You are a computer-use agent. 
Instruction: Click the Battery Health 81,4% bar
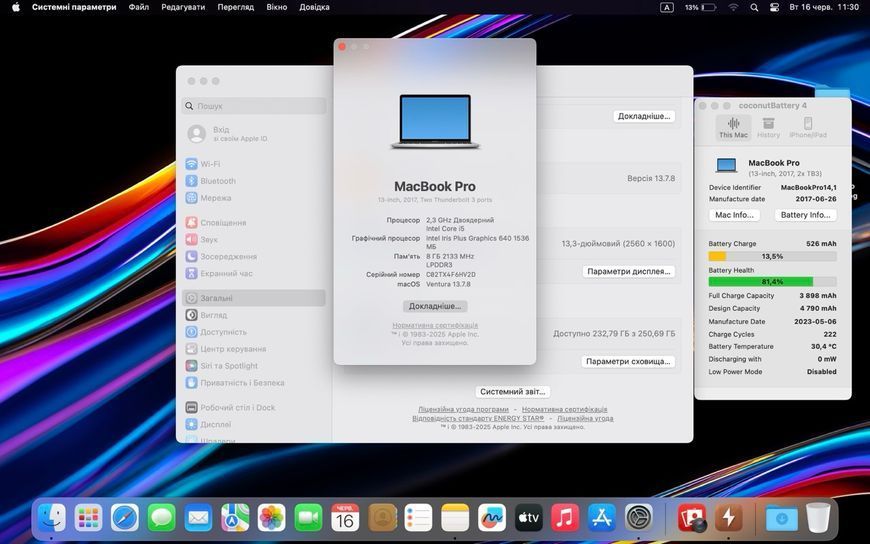pyautogui.click(x=772, y=281)
